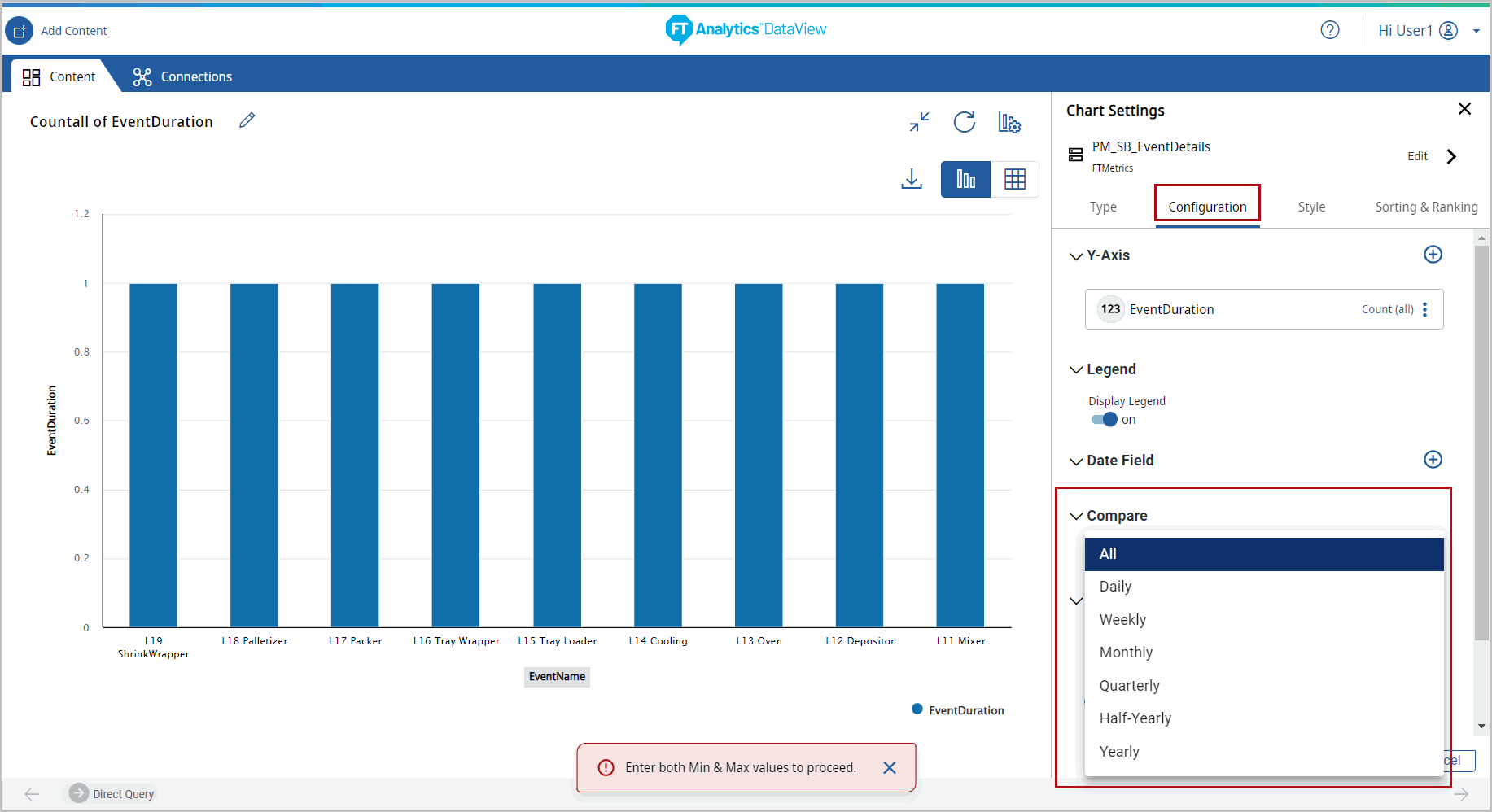This screenshot has width=1492, height=812.
Task: Select Monthly in Compare dropdown
Action: click(1126, 653)
